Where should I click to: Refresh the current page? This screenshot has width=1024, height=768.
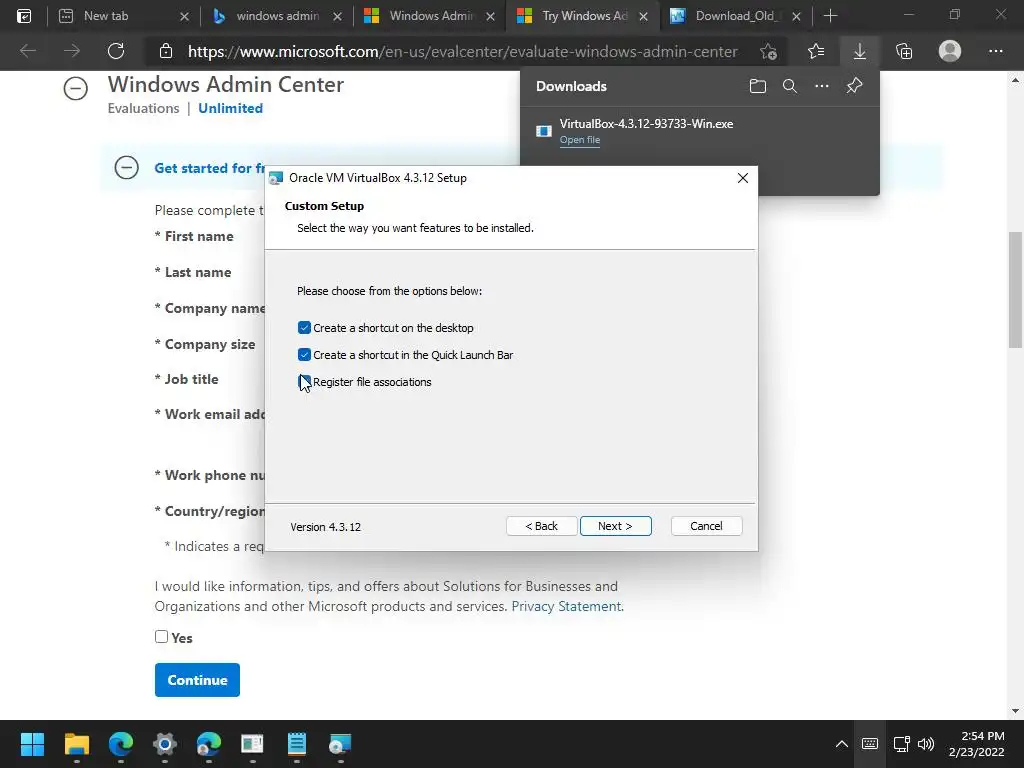click(116, 51)
